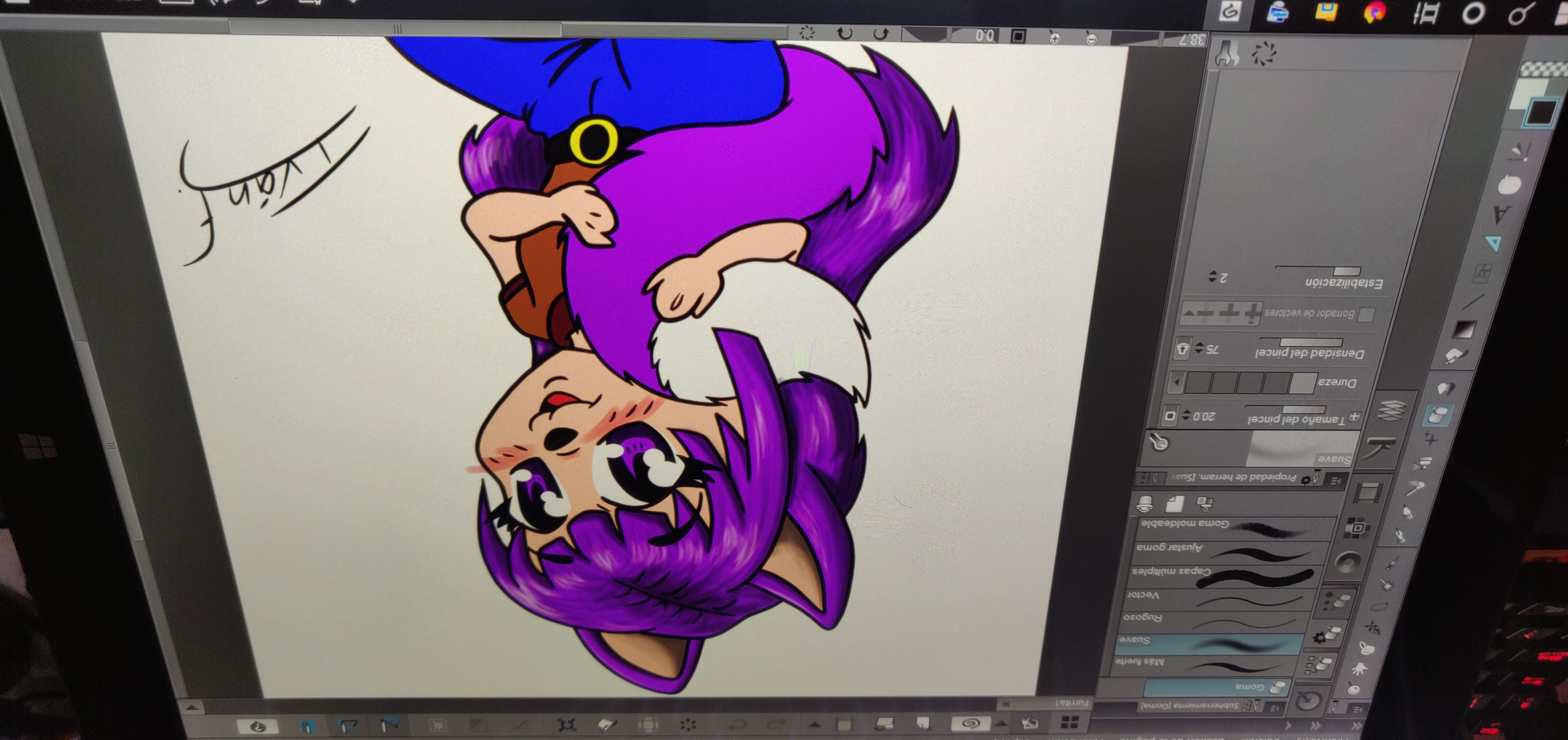This screenshot has width=1568, height=740.
Task: Select the Text tool (letter A)
Action: (1502, 214)
